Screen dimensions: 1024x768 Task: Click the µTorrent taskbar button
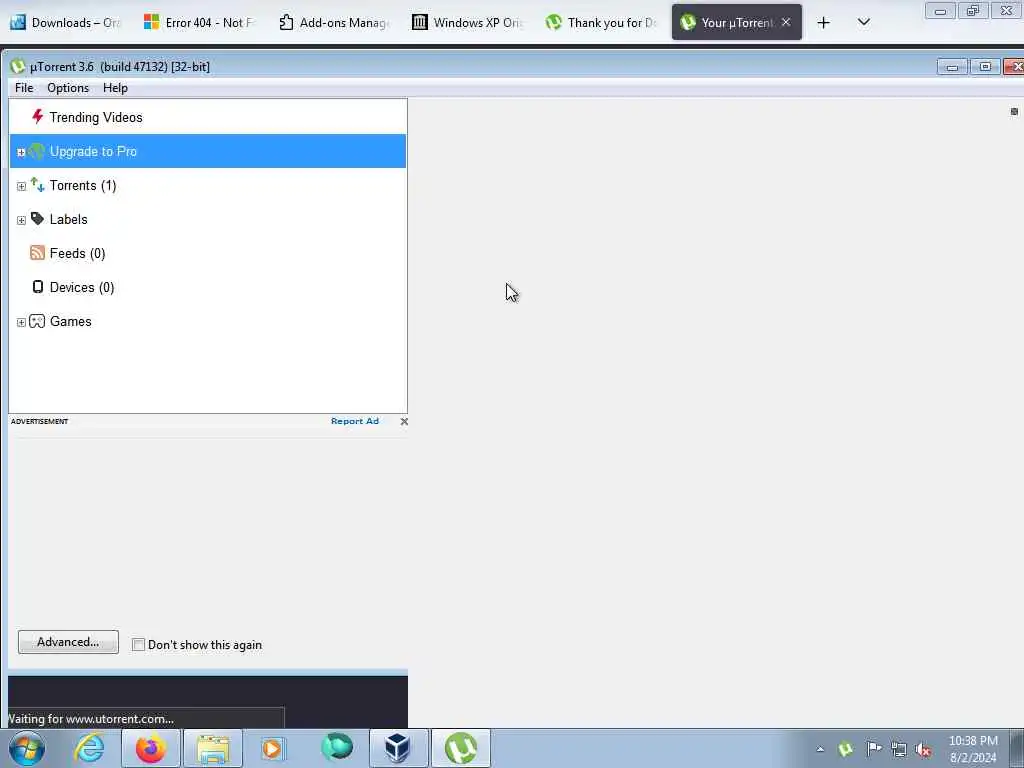tap(460, 748)
